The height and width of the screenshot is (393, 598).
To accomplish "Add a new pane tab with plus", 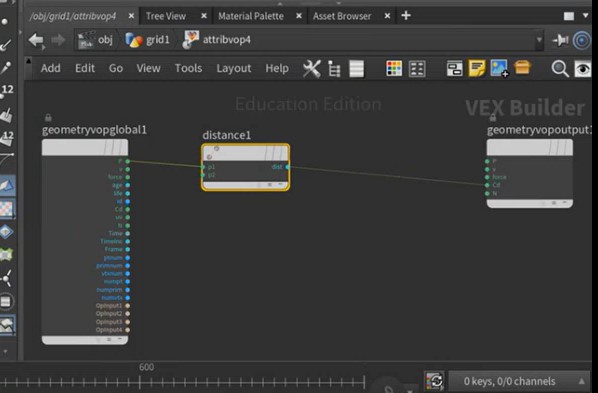I will (406, 16).
